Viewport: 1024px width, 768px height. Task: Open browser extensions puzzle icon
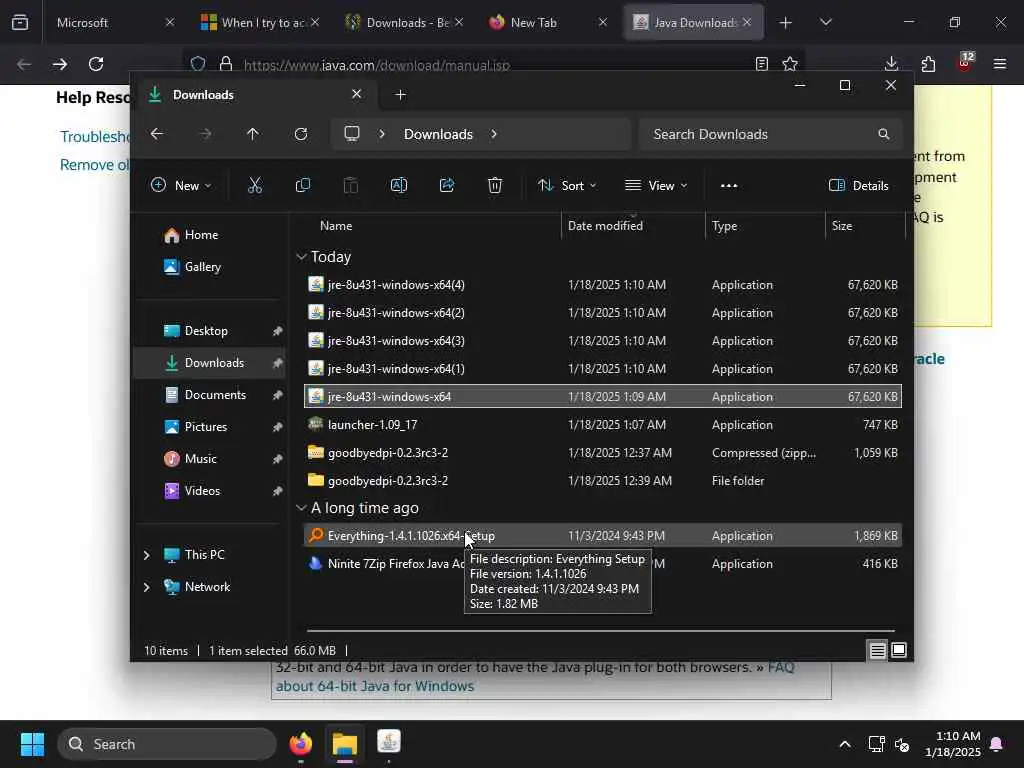point(928,64)
